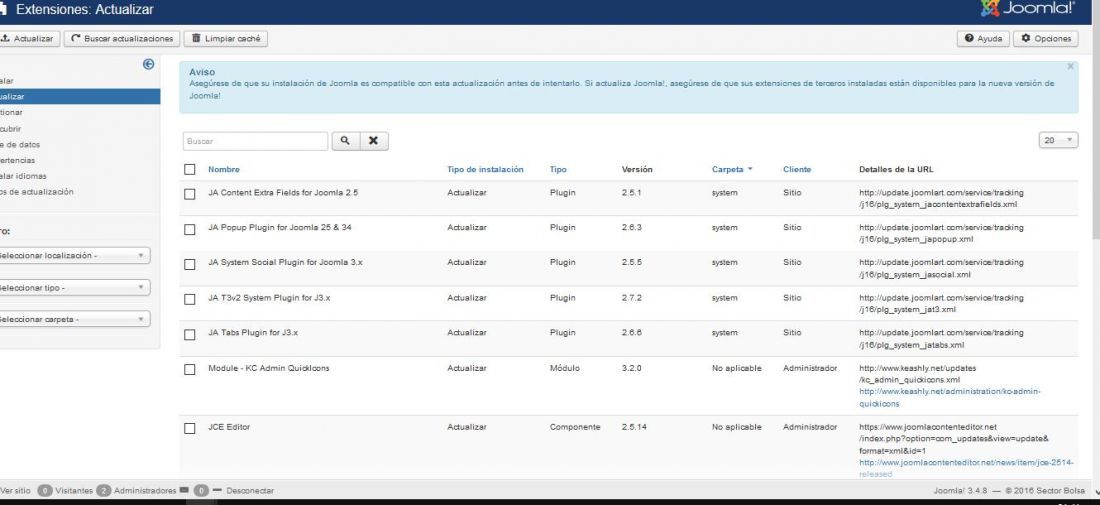The height and width of the screenshot is (505, 1100).
Task: Click 'Componente' type cell
Action: click(x=575, y=426)
